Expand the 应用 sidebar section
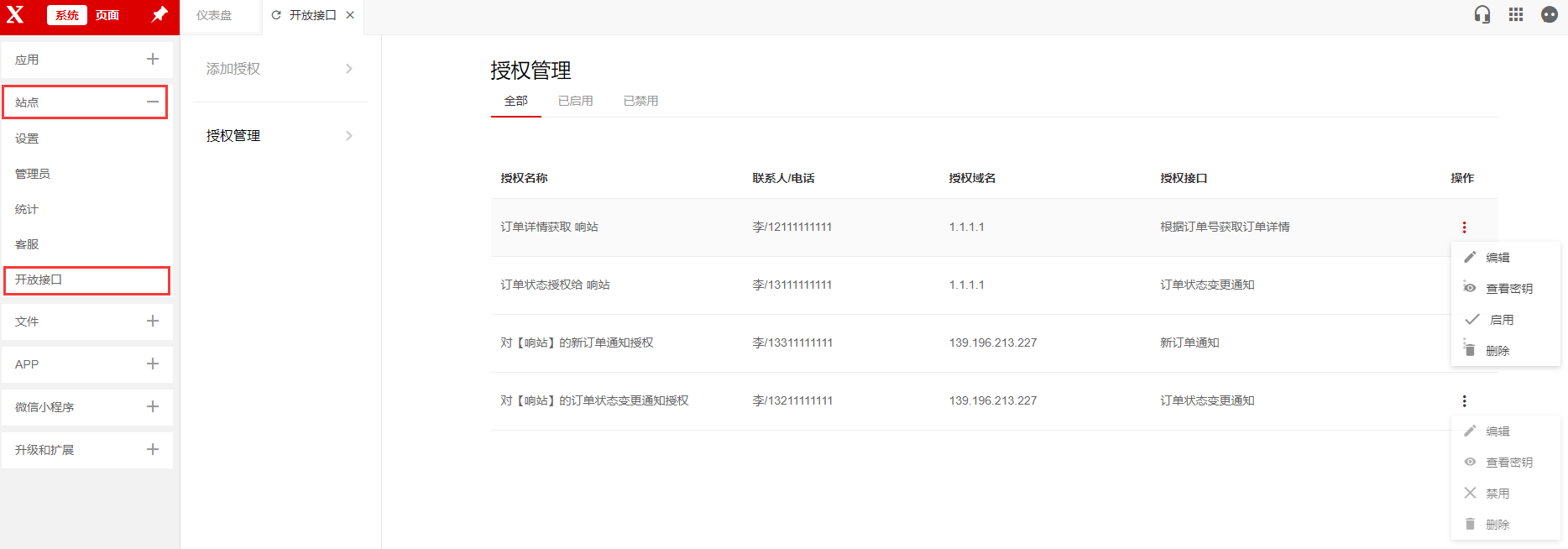The width and height of the screenshot is (1568, 549). [152, 60]
